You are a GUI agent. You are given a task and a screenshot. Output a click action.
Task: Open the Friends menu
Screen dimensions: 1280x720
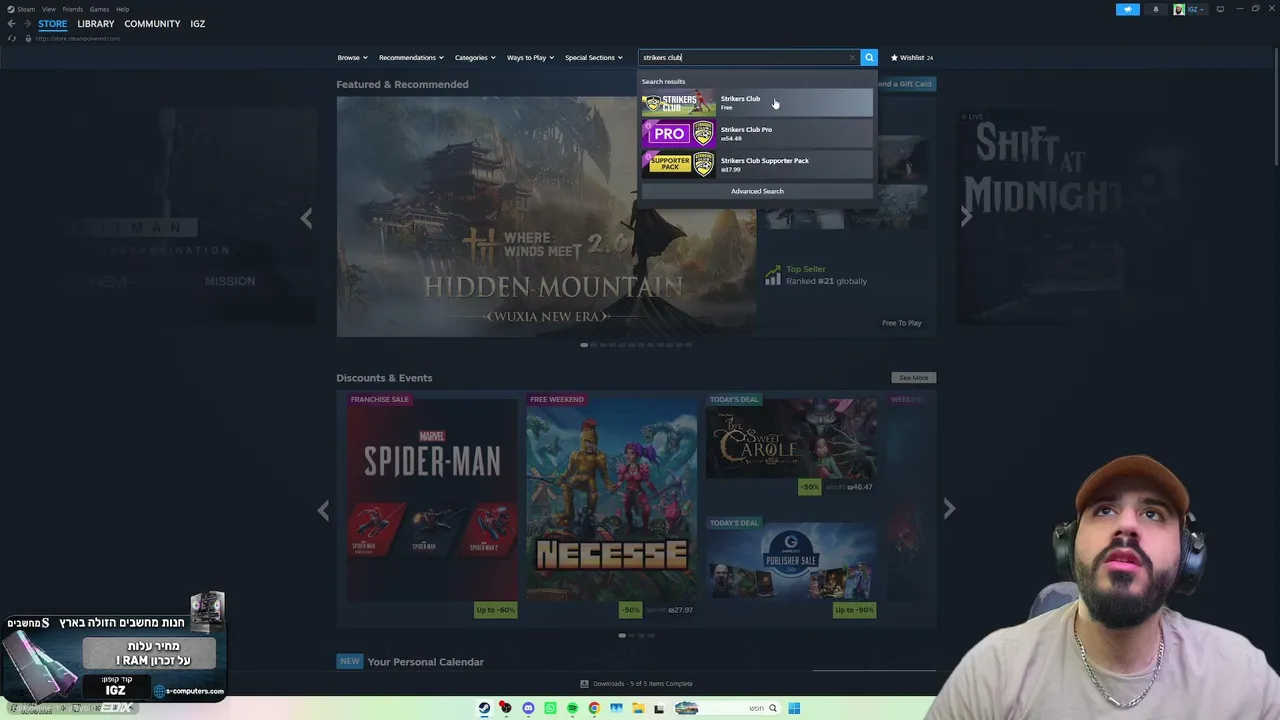tap(72, 9)
